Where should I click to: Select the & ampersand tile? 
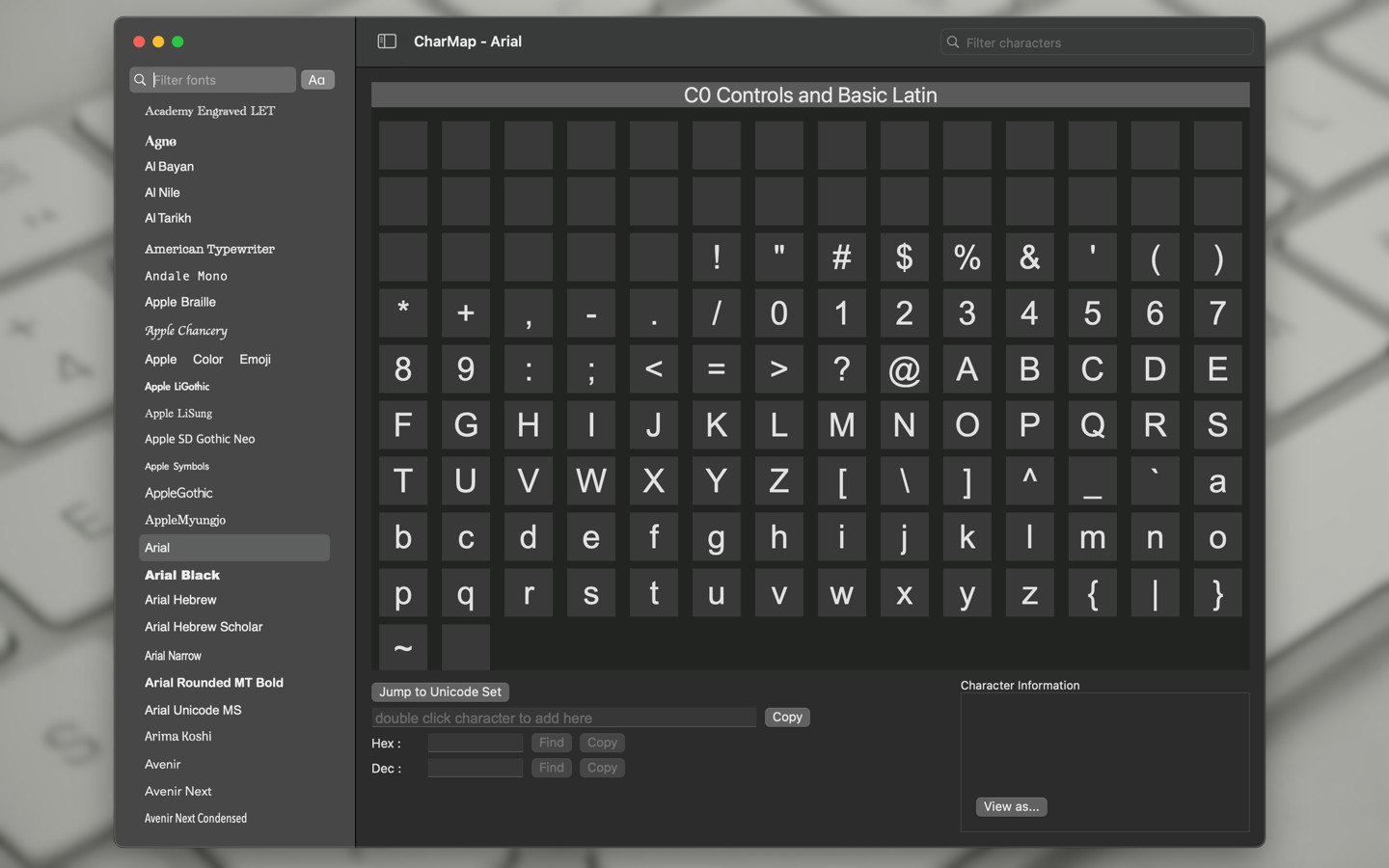[x=1030, y=258]
